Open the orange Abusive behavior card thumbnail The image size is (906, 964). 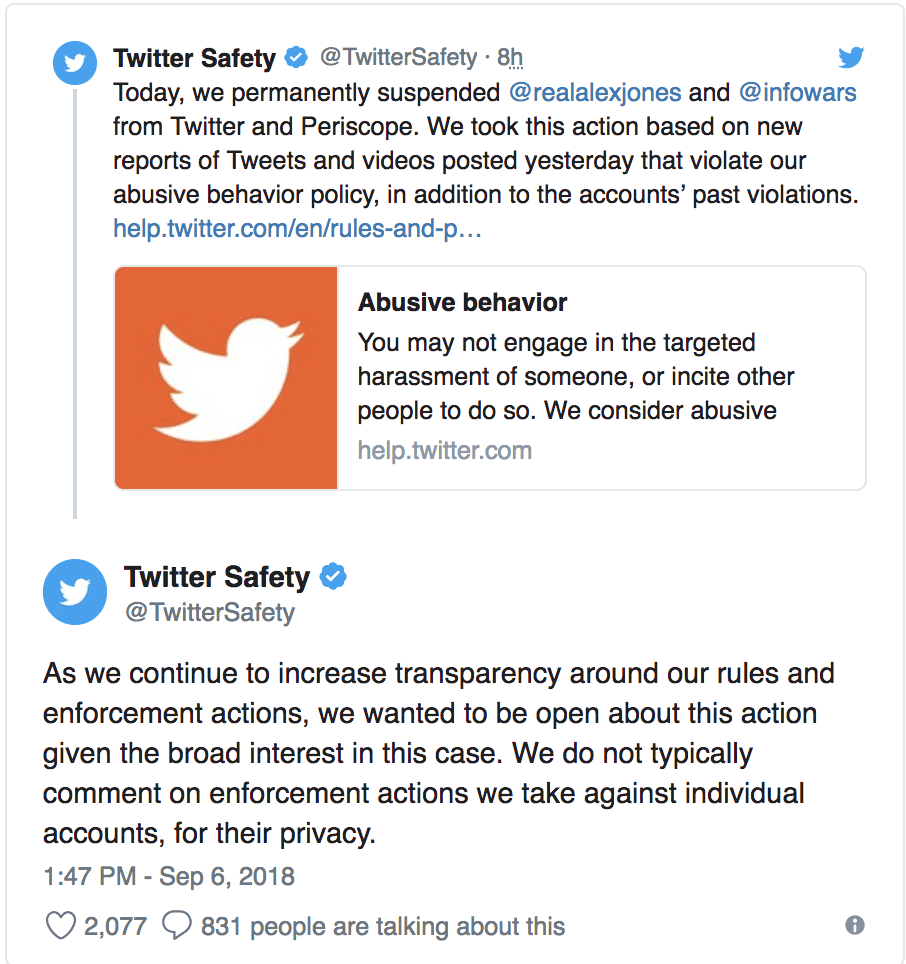coord(226,378)
